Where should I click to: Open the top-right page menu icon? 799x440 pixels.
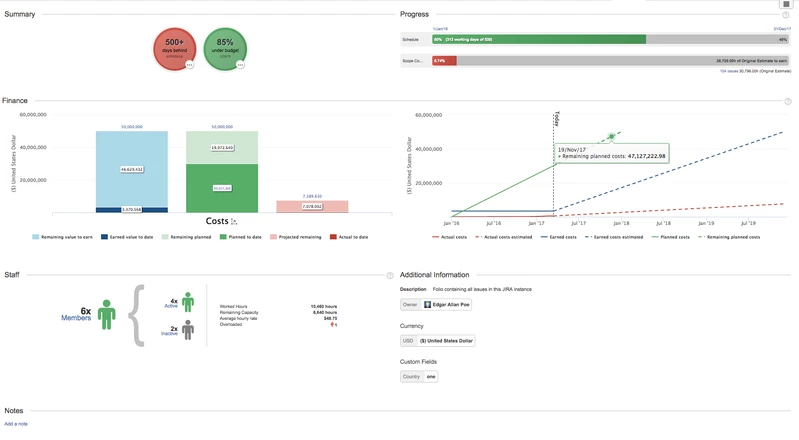787,4
